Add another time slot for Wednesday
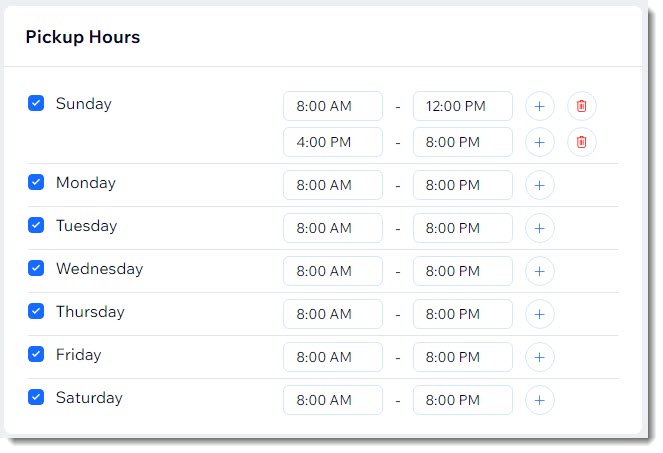 (x=540, y=271)
